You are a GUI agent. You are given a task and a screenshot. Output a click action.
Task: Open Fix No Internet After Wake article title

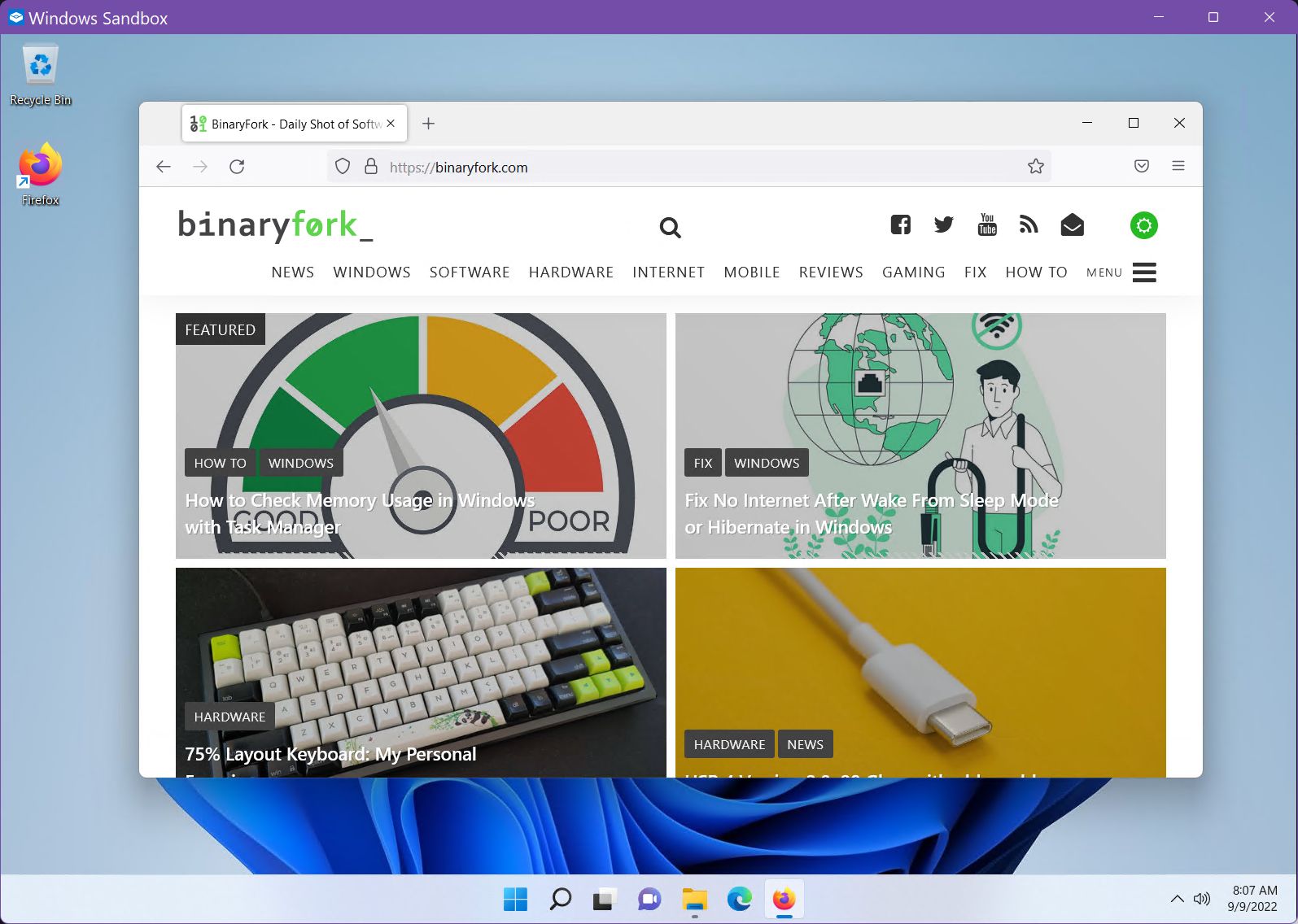[872, 514]
